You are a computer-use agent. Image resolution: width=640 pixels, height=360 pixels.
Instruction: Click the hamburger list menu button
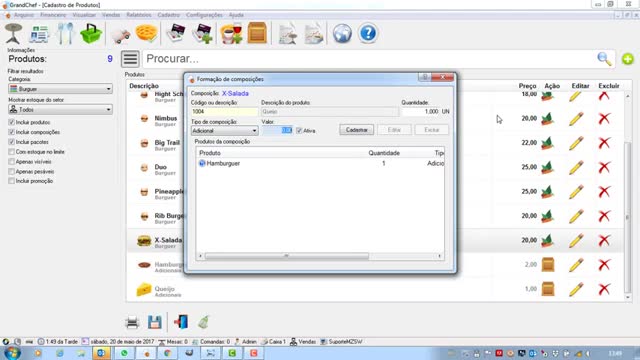coord(130,59)
